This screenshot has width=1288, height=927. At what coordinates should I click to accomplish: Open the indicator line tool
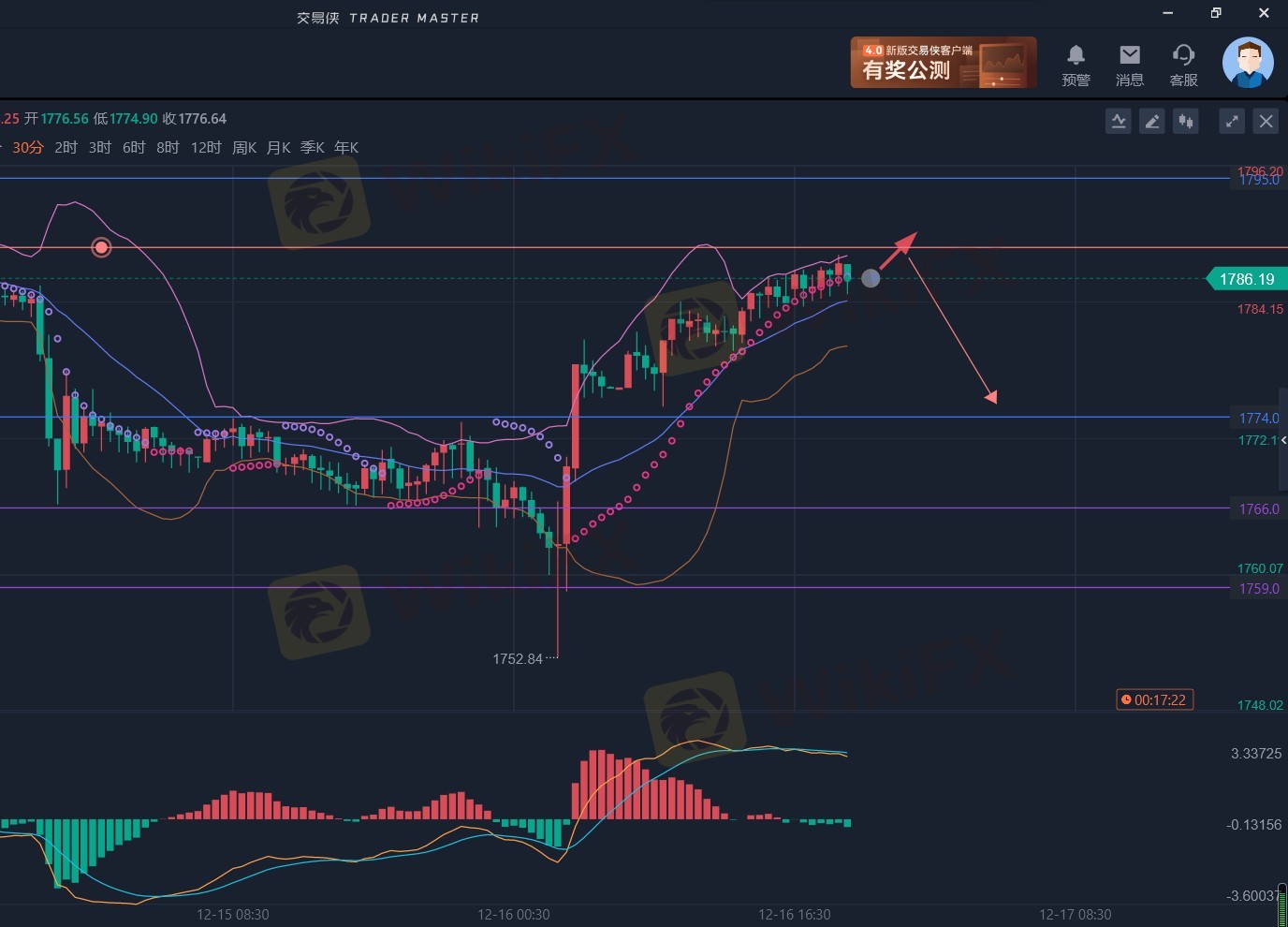click(1118, 121)
